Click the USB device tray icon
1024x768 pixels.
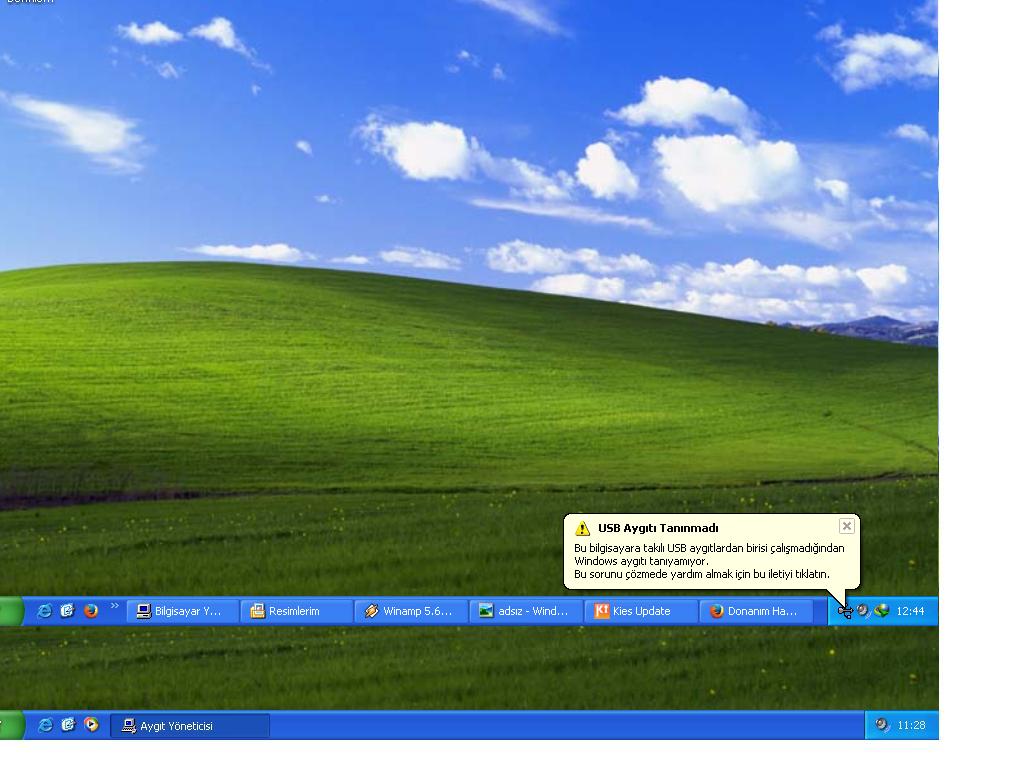[x=845, y=611]
